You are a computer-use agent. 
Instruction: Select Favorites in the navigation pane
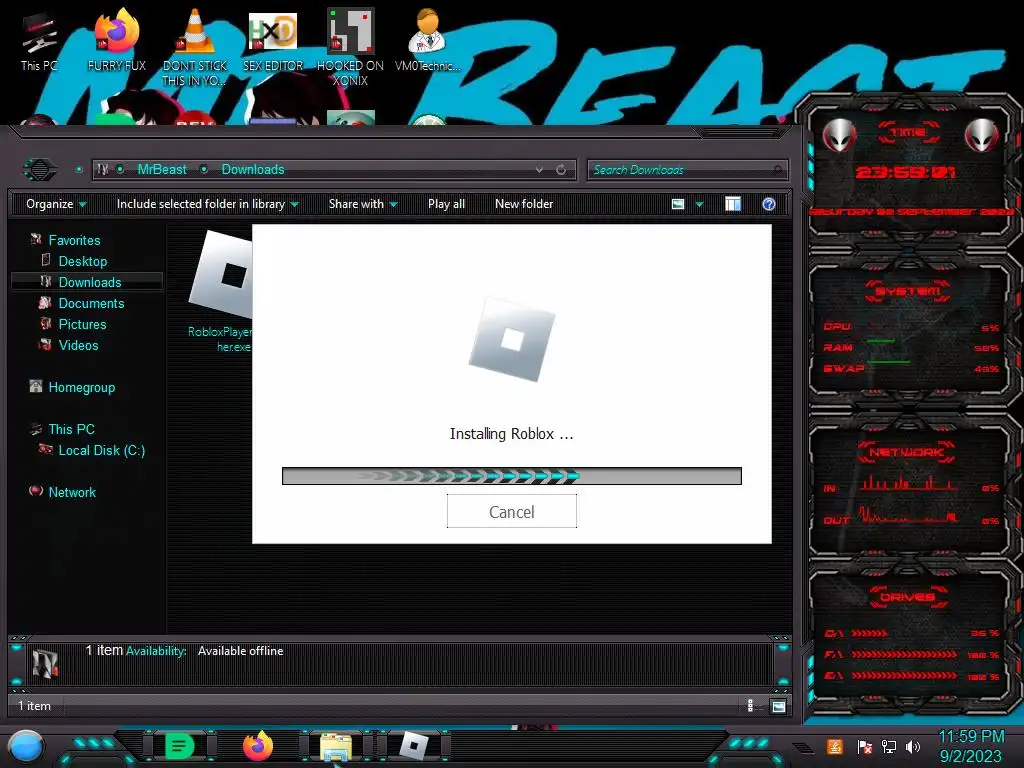(65, 240)
